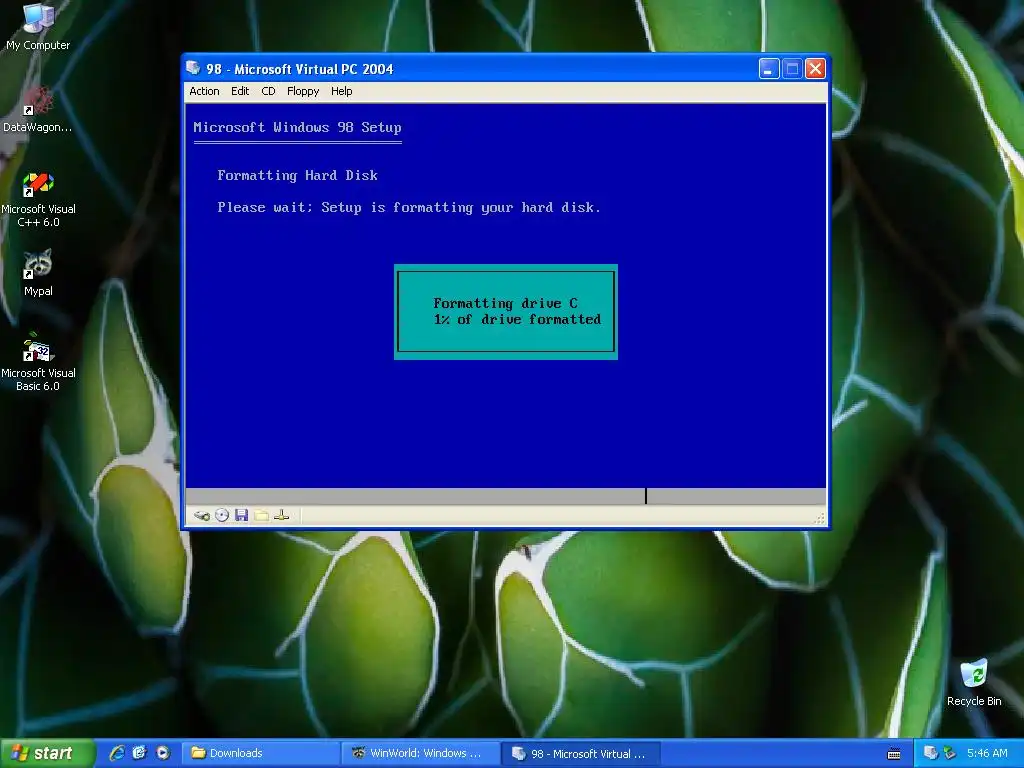Click the shared folders icon in Virtual PC status bar
This screenshot has height=768, width=1024.
click(x=261, y=515)
